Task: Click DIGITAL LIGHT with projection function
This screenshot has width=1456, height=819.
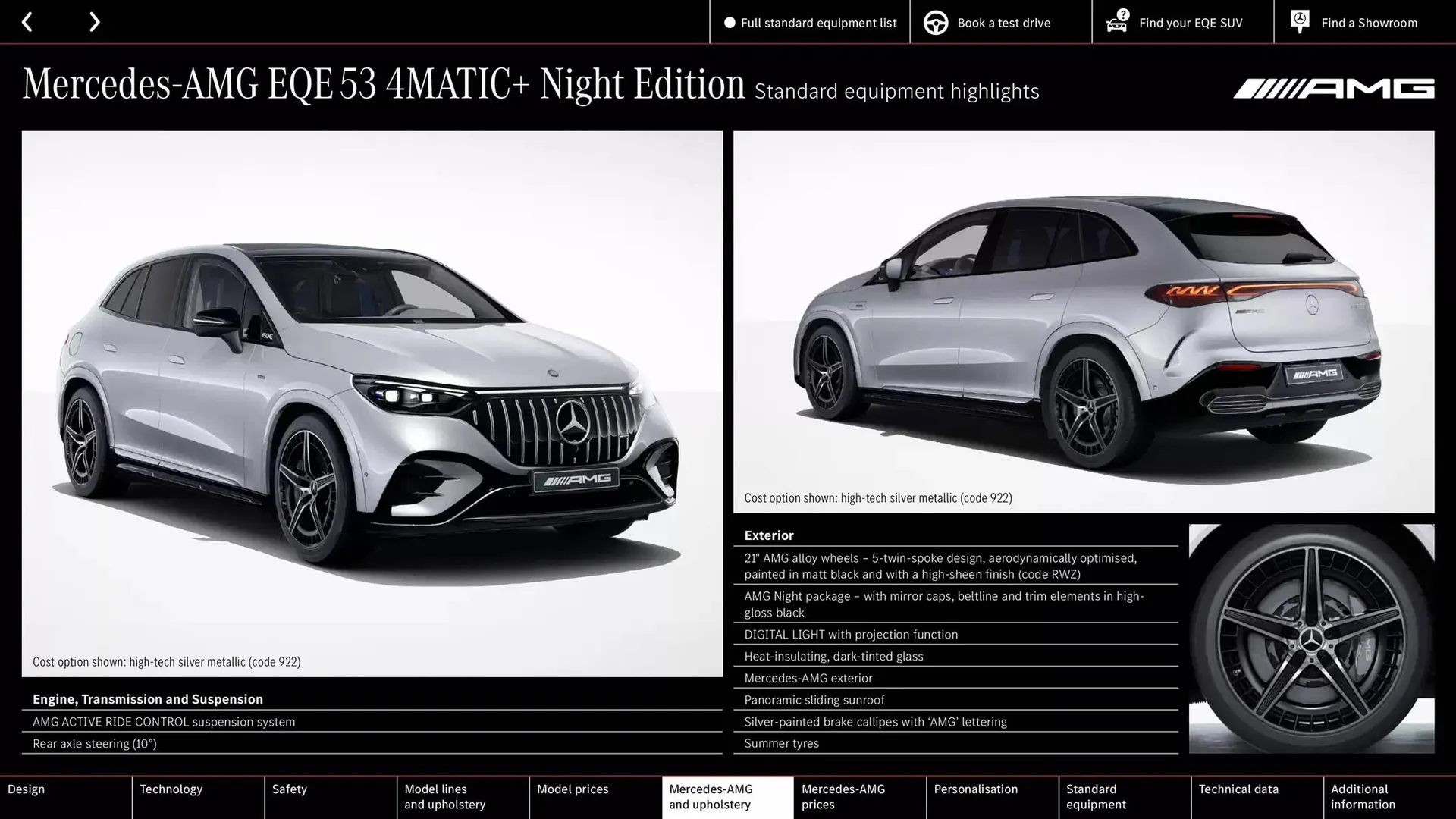Action: point(955,635)
